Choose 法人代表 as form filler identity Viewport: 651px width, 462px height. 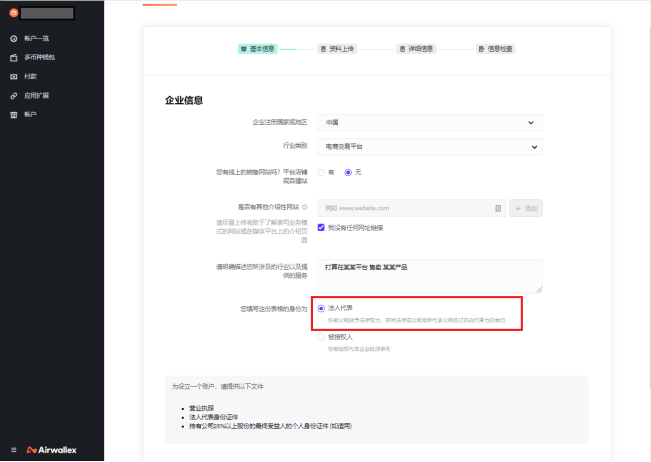point(321,309)
